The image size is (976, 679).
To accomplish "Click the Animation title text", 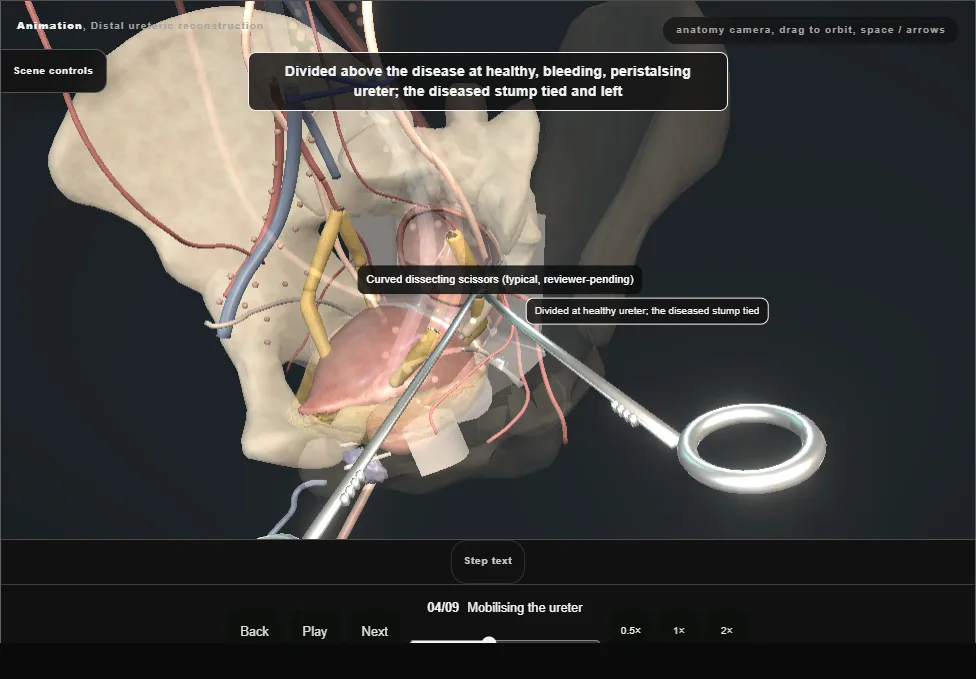I will 140,26.
